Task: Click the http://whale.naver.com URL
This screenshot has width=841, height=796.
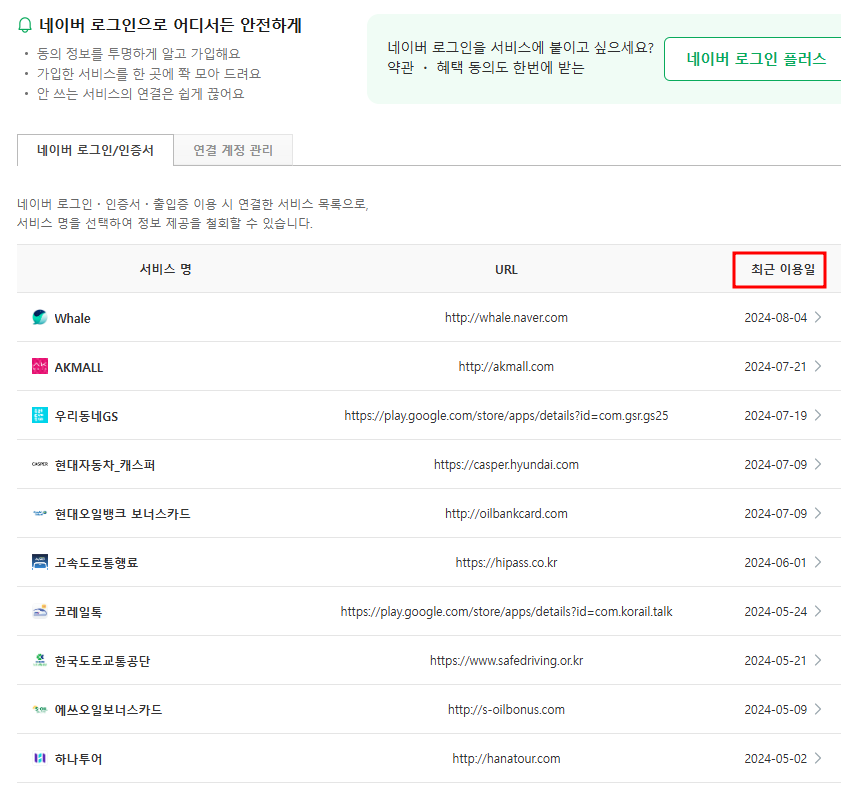Action: pyautogui.click(x=506, y=318)
